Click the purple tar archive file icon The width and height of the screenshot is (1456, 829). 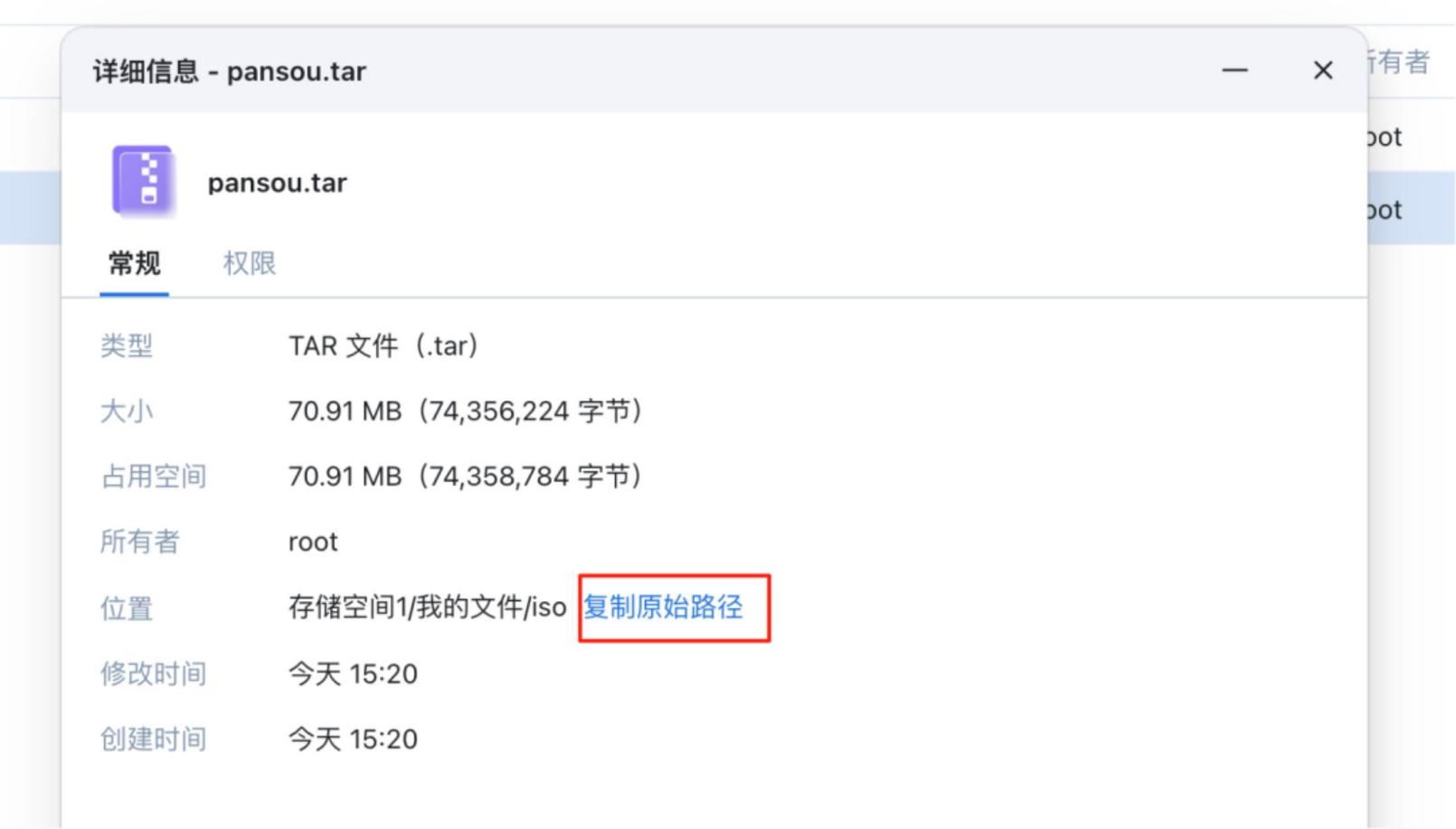point(144,181)
